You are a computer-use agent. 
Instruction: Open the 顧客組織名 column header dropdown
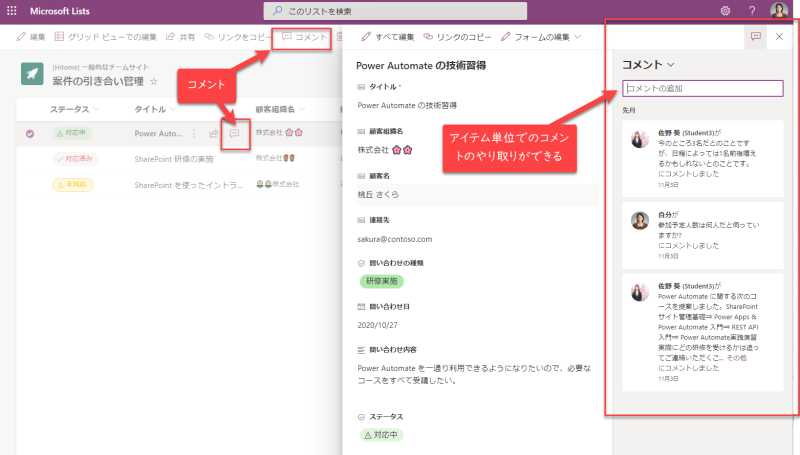click(x=280, y=109)
